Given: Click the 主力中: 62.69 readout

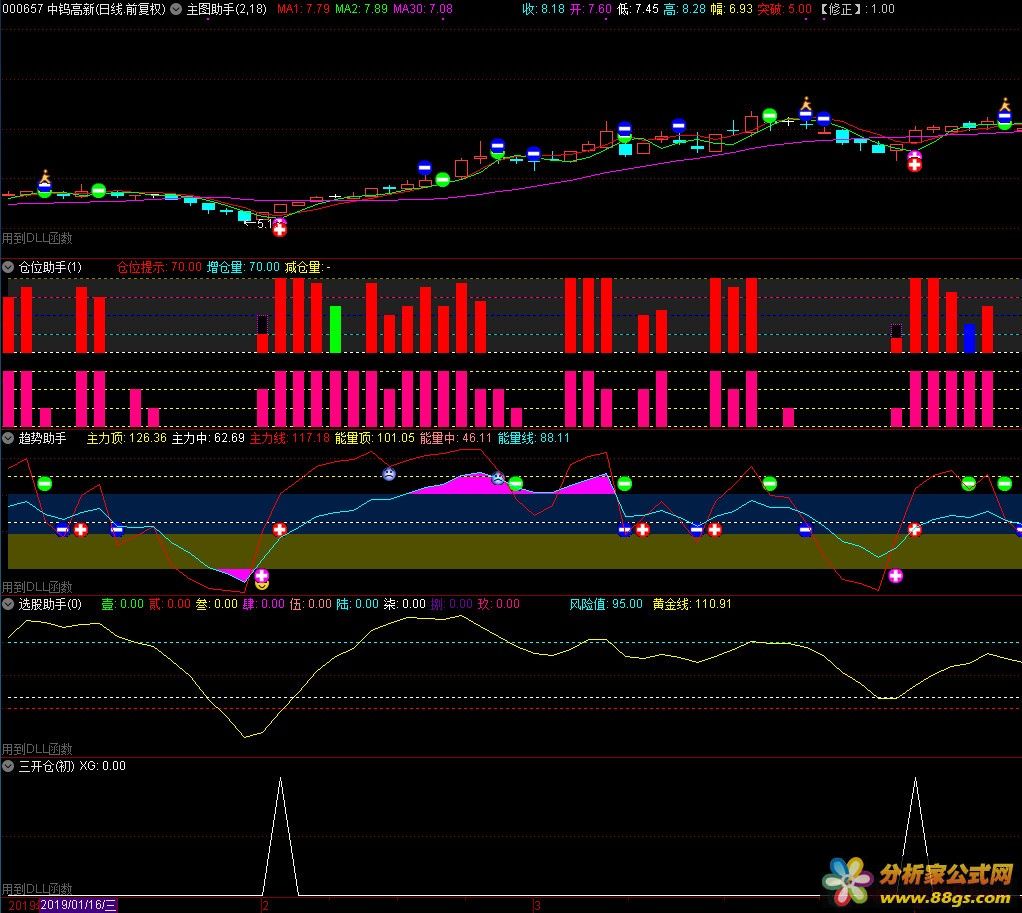Looking at the screenshot, I should tap(208, 438).
